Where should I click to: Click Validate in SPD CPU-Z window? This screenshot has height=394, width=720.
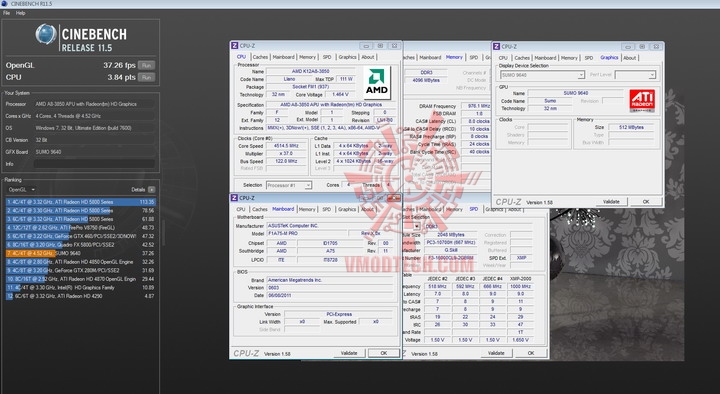[496, 353]
